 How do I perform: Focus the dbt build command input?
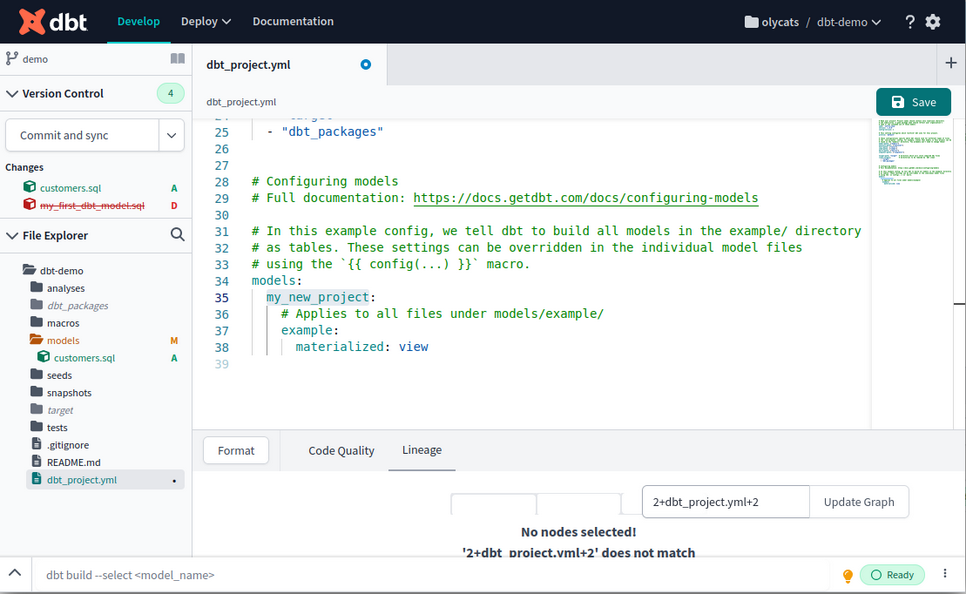(x=431, y=575)
